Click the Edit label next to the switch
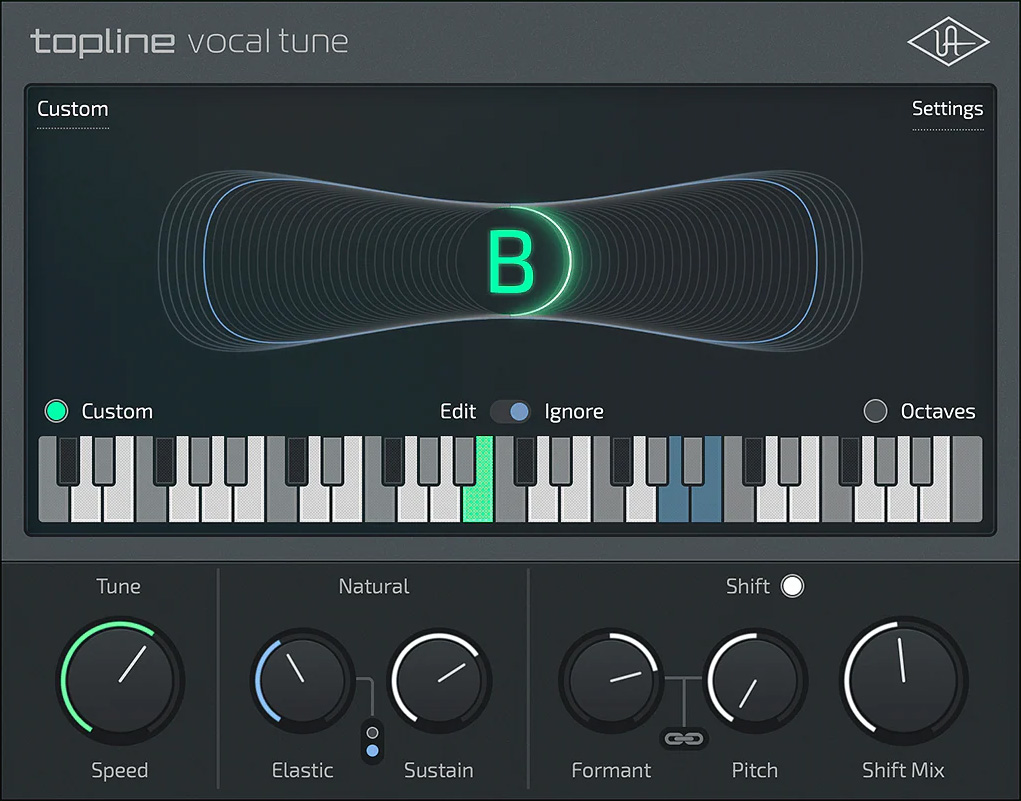This screenshot has height=801, width=1021. click(x=458, y=411)
